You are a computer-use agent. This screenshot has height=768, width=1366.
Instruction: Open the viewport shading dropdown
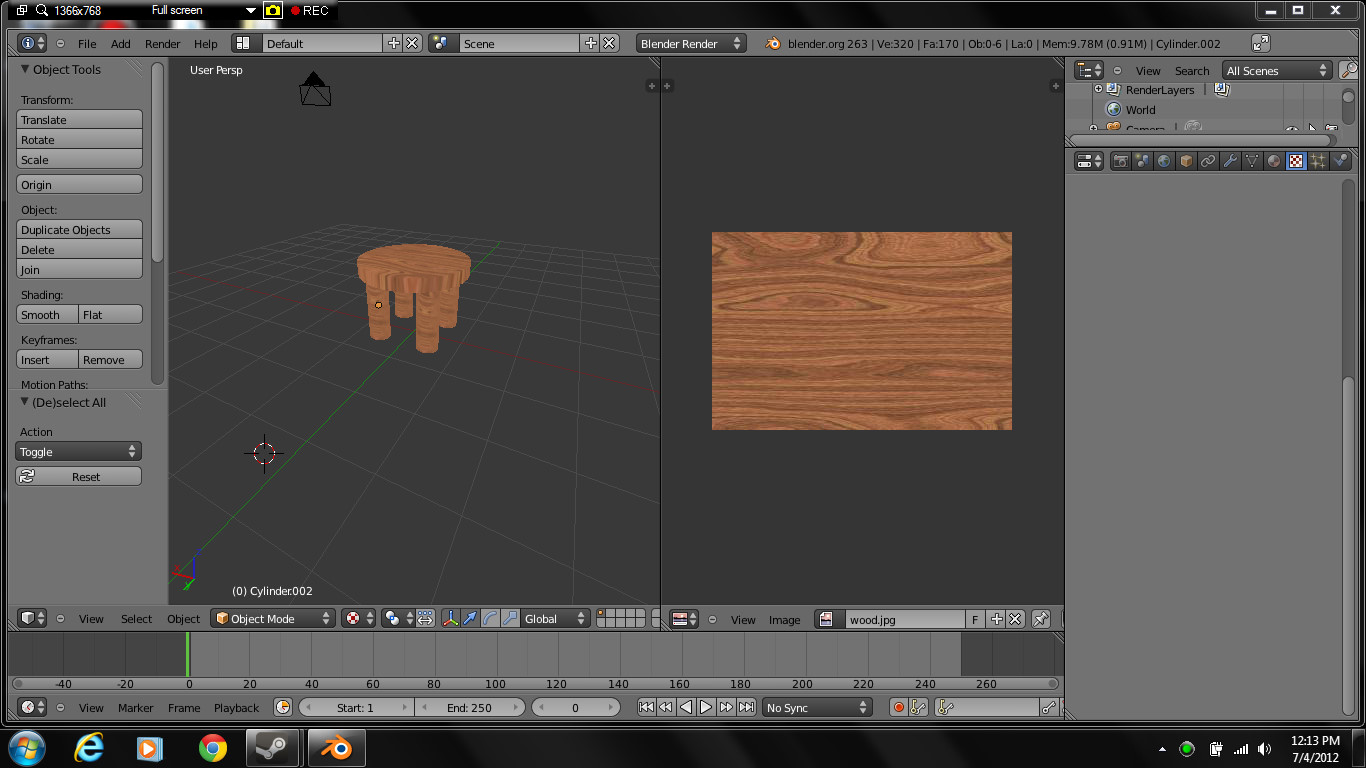(358, 619)
